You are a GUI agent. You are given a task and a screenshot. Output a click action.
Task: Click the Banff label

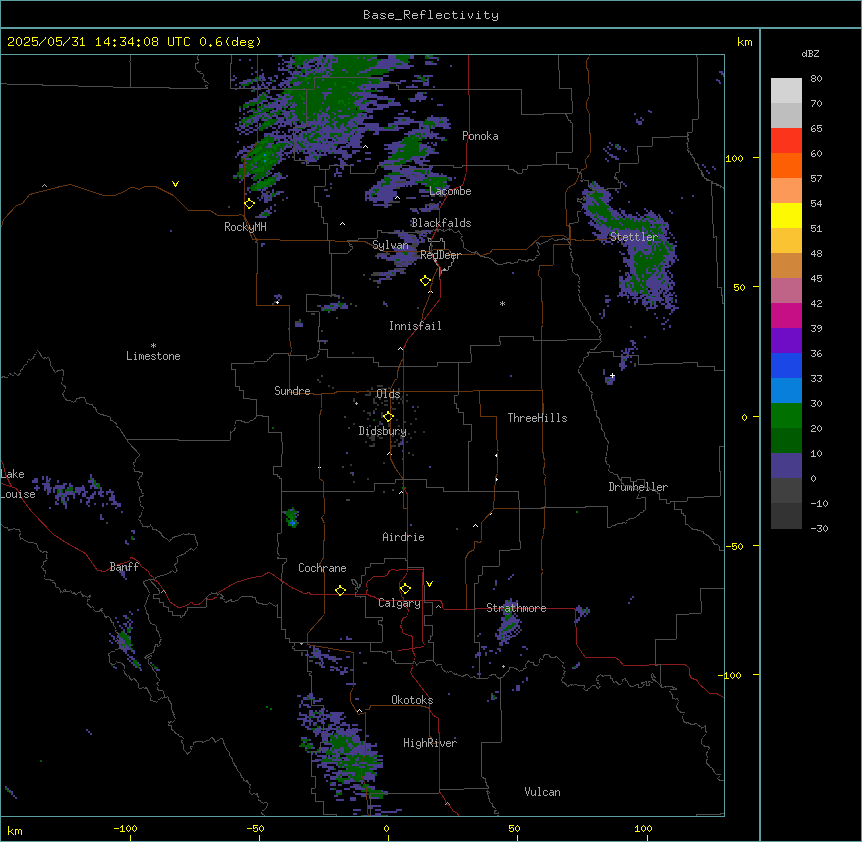124,567
